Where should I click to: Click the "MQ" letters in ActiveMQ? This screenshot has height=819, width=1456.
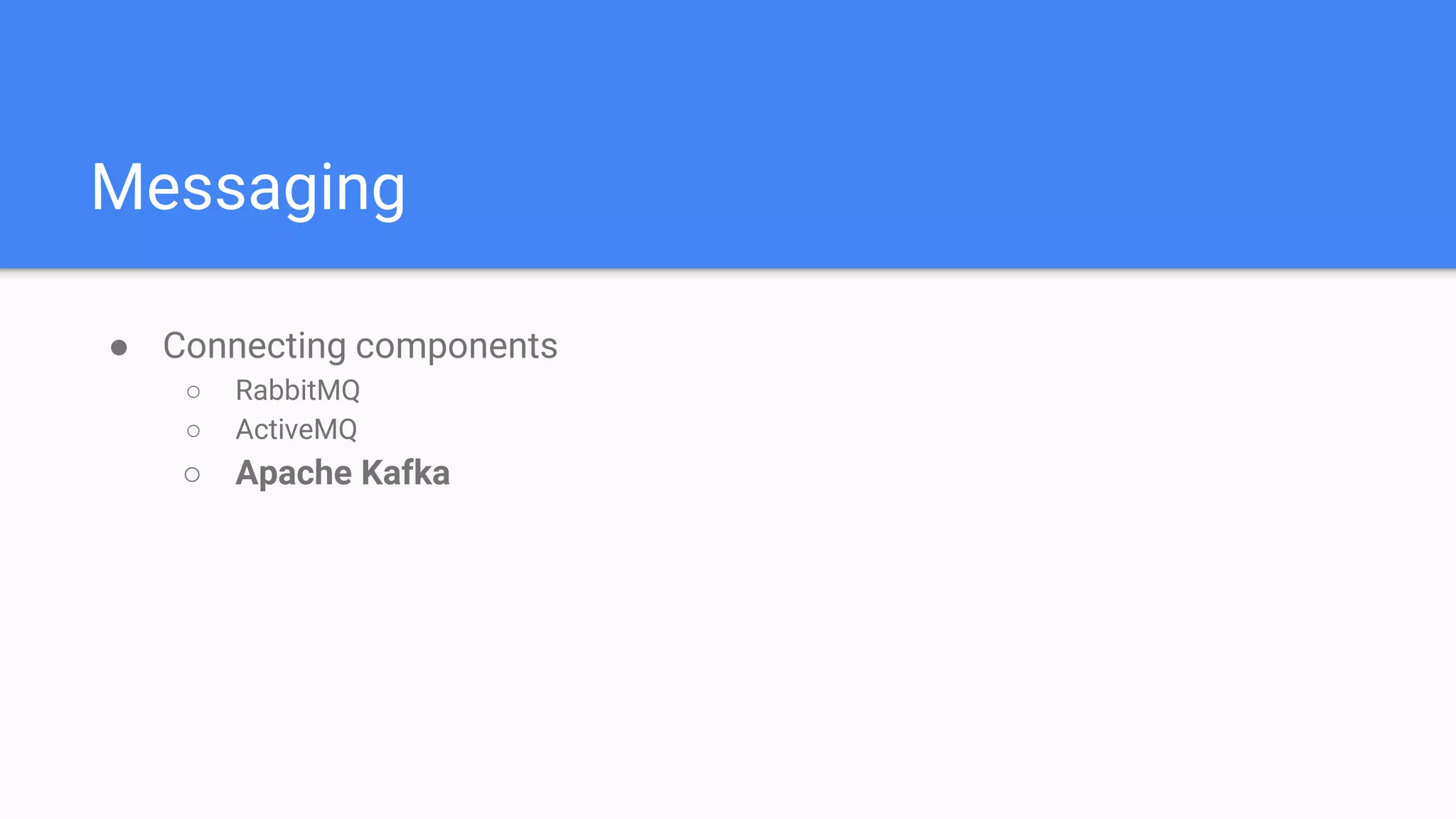(x=336, y=429)
